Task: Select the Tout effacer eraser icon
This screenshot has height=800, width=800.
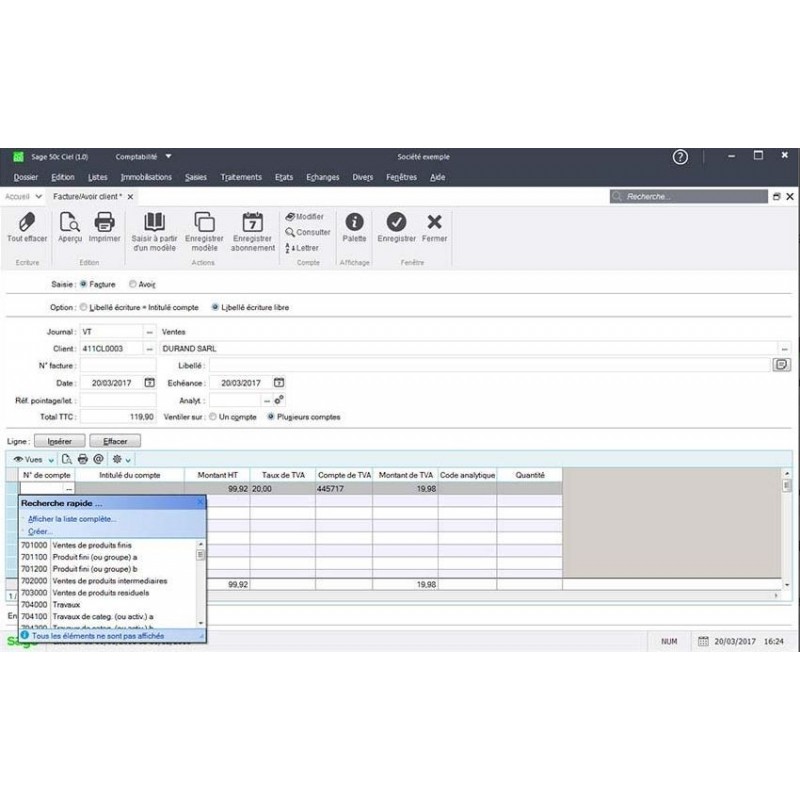Action: click(26, 224)
